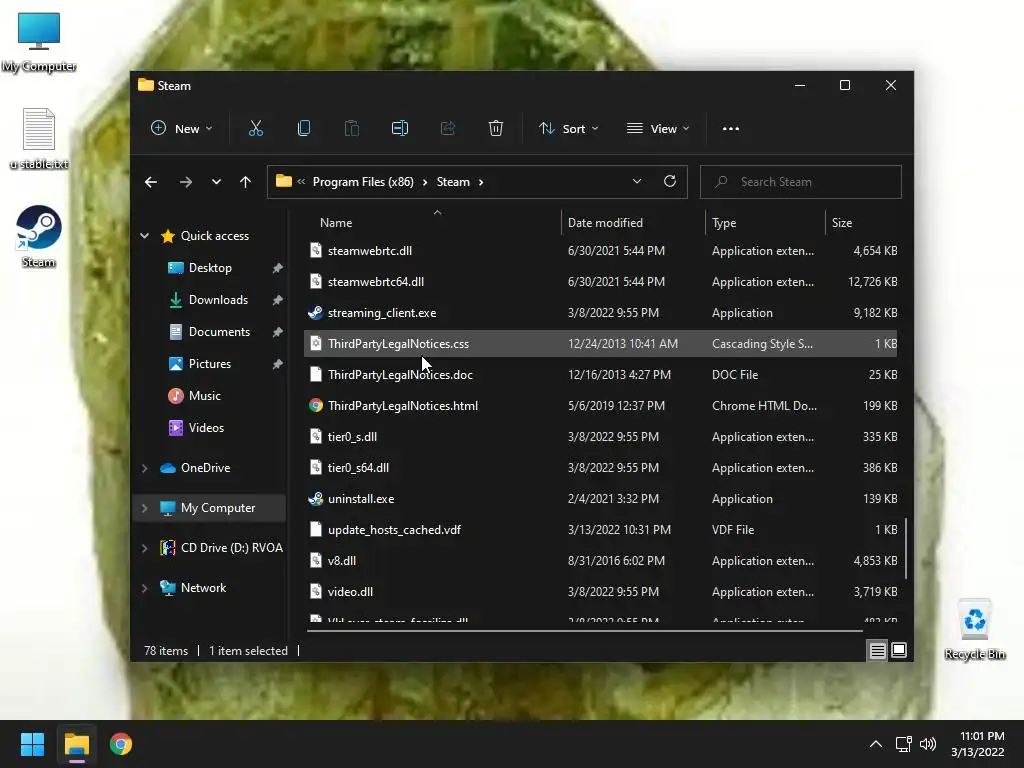1024x768 pixels.
Task: Click the Cut scissors icon
Action: 255,129
